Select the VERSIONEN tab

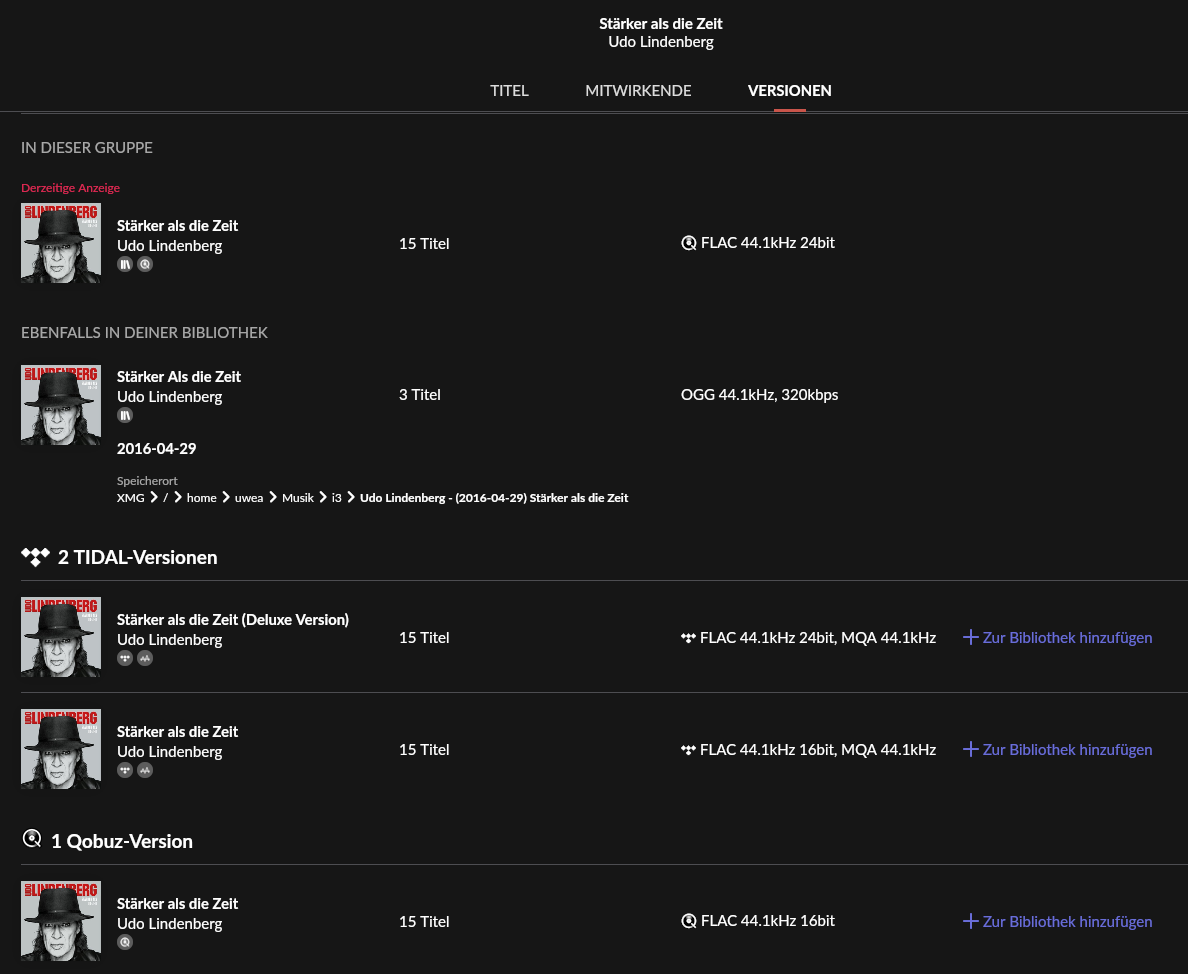[789, 90]
